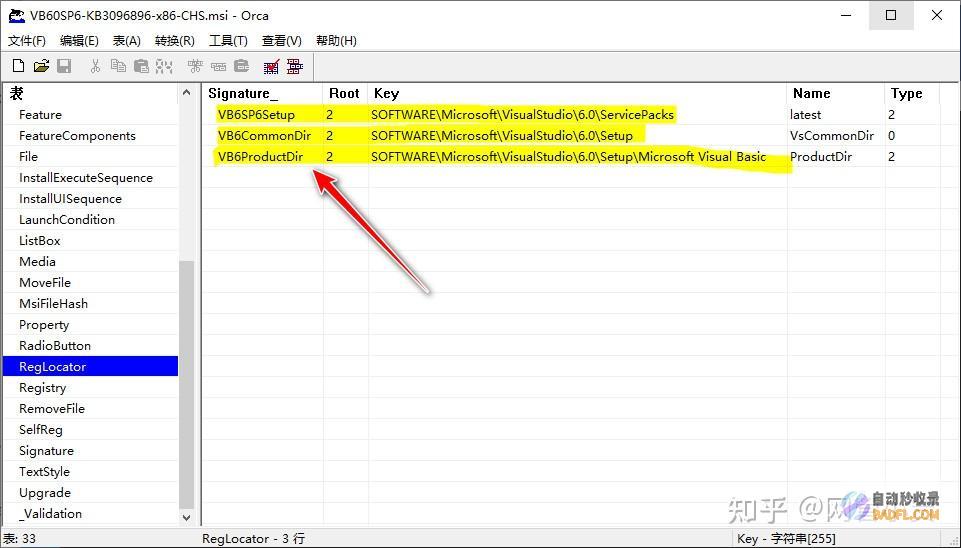Select the TextStyle table

(44, 472)
